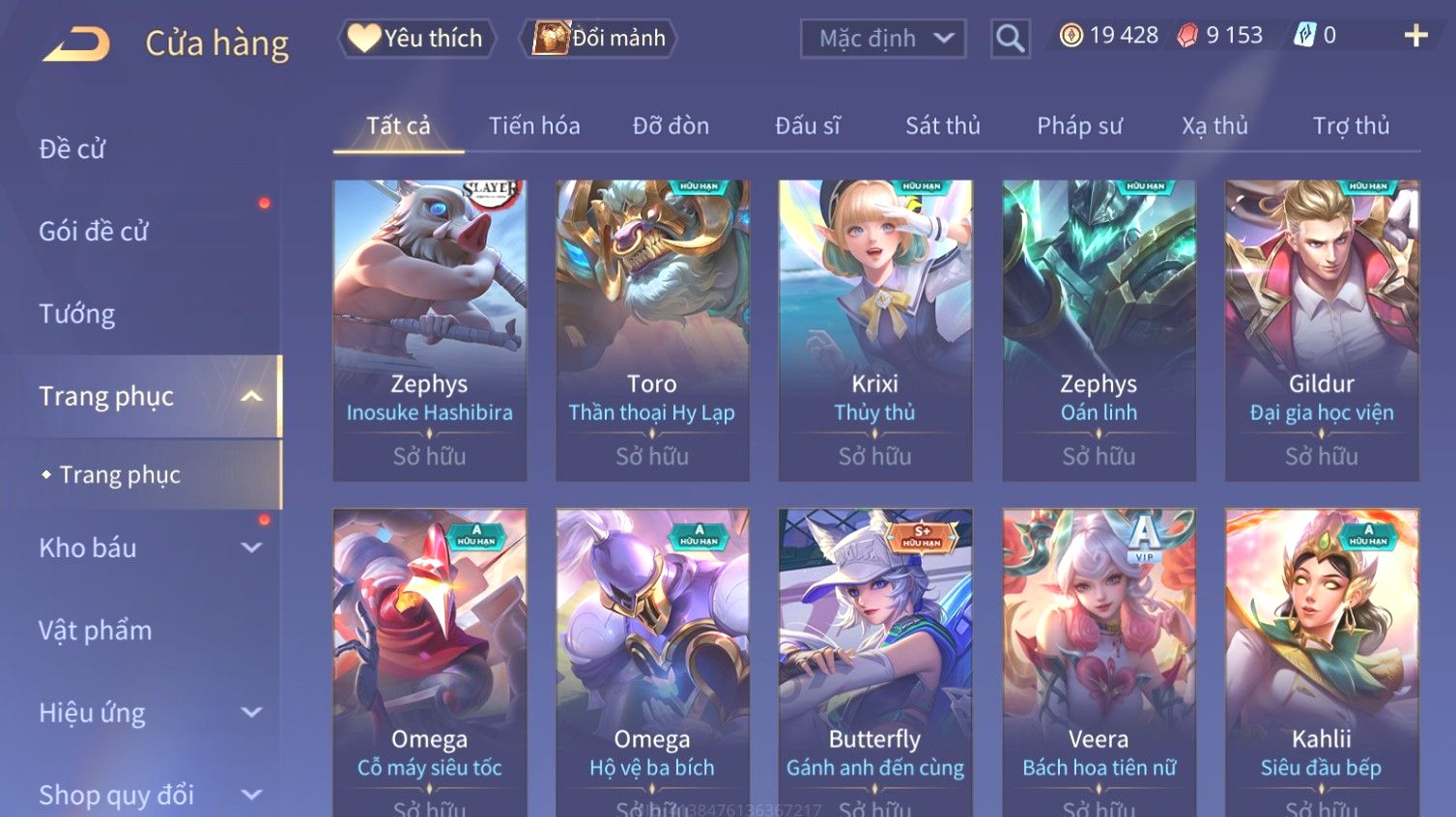The image size is (1456, 817).
Task: Click the blue voucher currency icon
Action: click(x=1304, y=36)
